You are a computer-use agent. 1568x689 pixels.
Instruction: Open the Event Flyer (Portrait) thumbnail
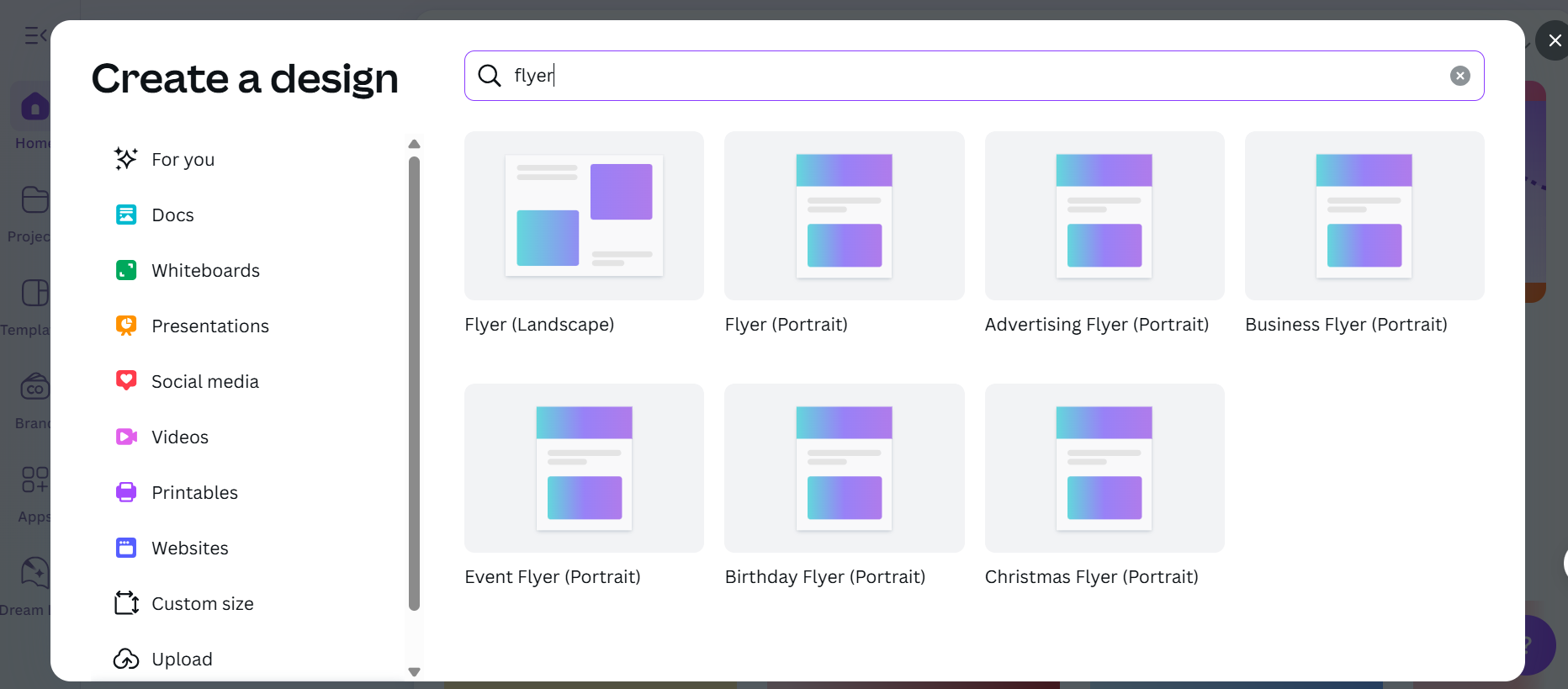[584, 468]
